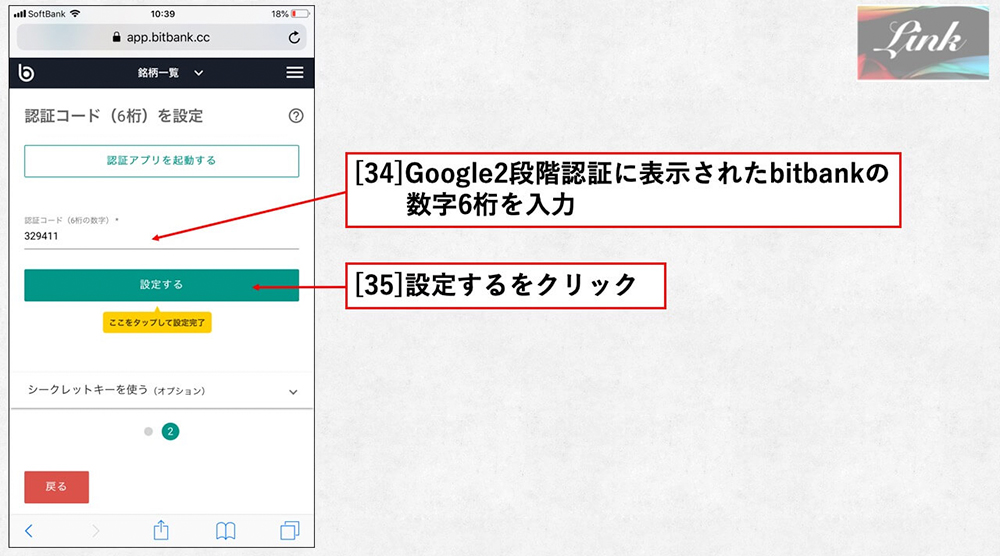Click the green 設定する button
1000x556 pixels.
161,285
